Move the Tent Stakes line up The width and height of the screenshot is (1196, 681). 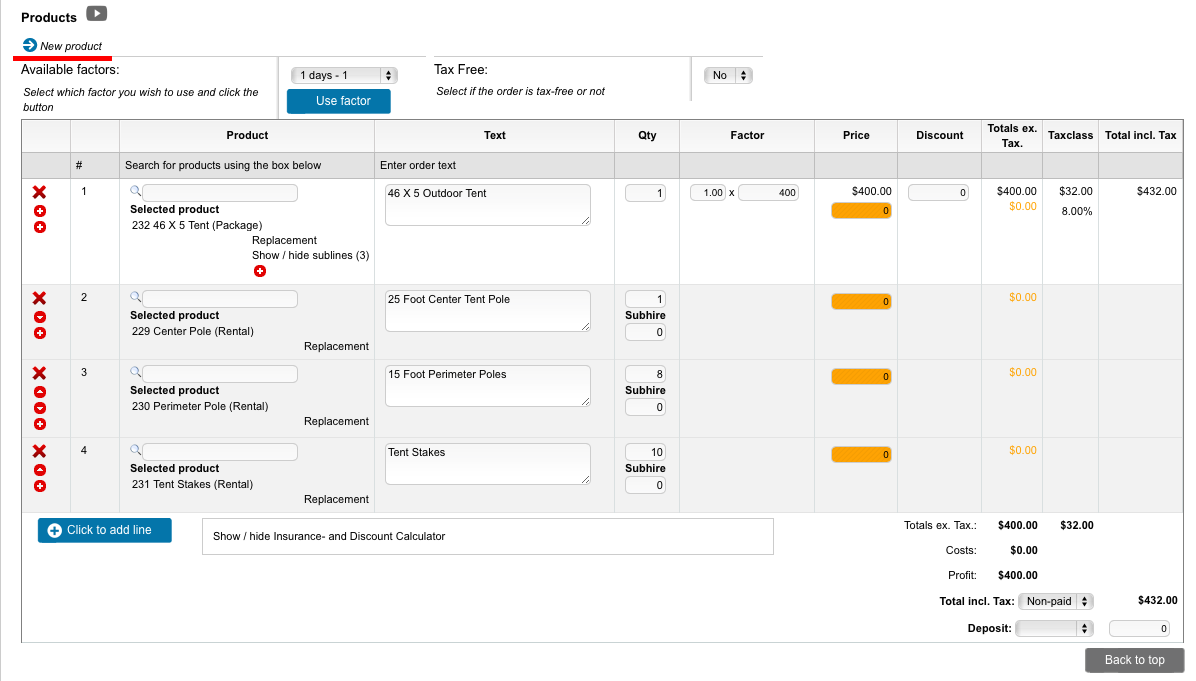40,471
